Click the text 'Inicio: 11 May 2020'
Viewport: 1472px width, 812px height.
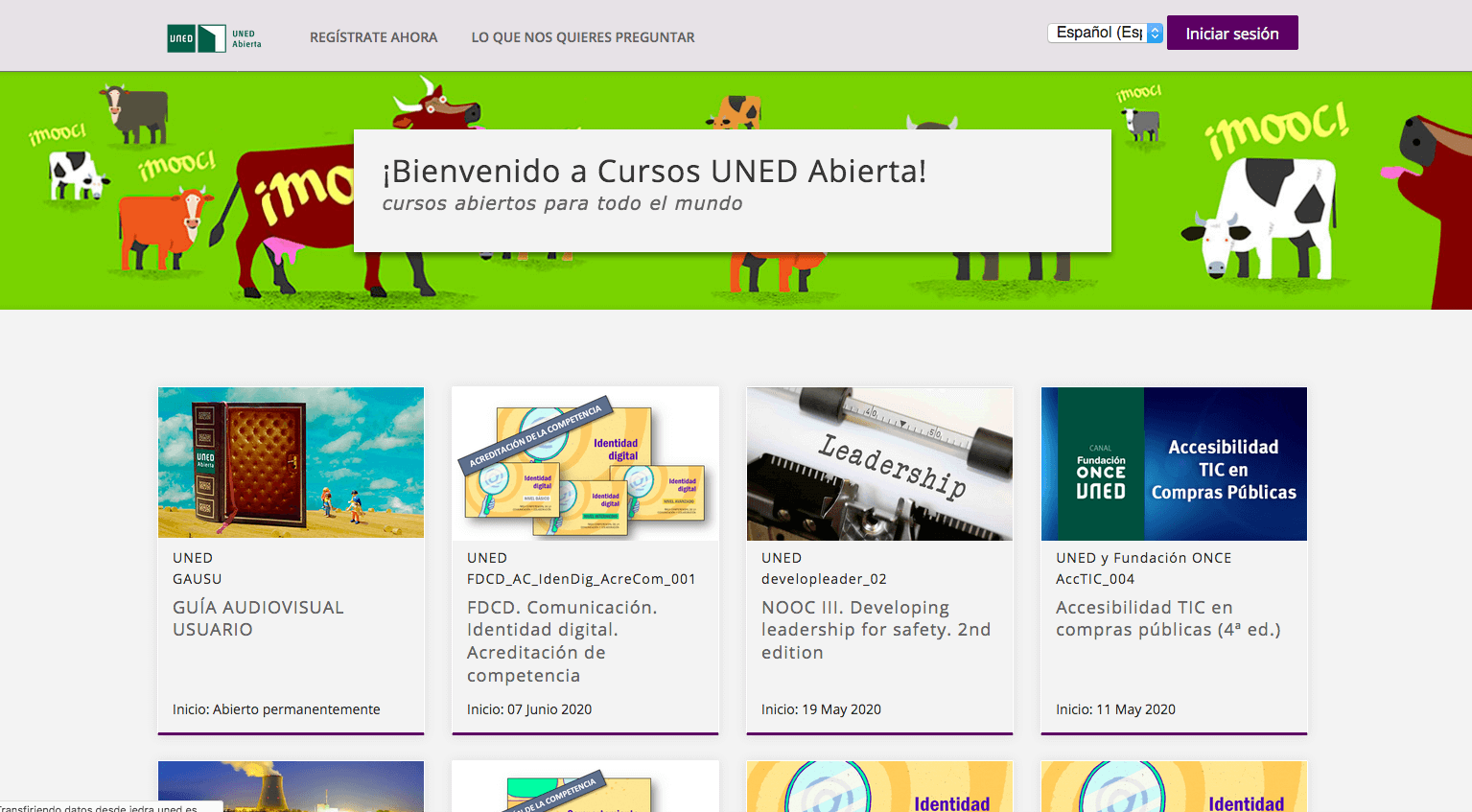click(x=1115, y=709)
